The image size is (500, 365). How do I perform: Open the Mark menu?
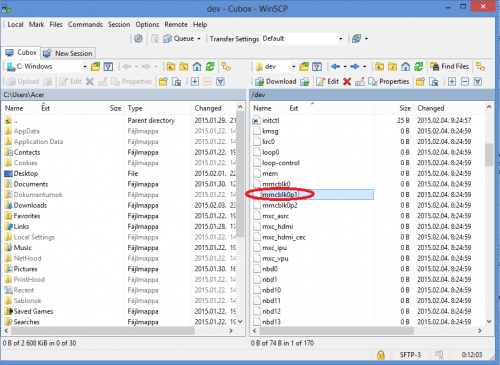click(x=36, y=25)
